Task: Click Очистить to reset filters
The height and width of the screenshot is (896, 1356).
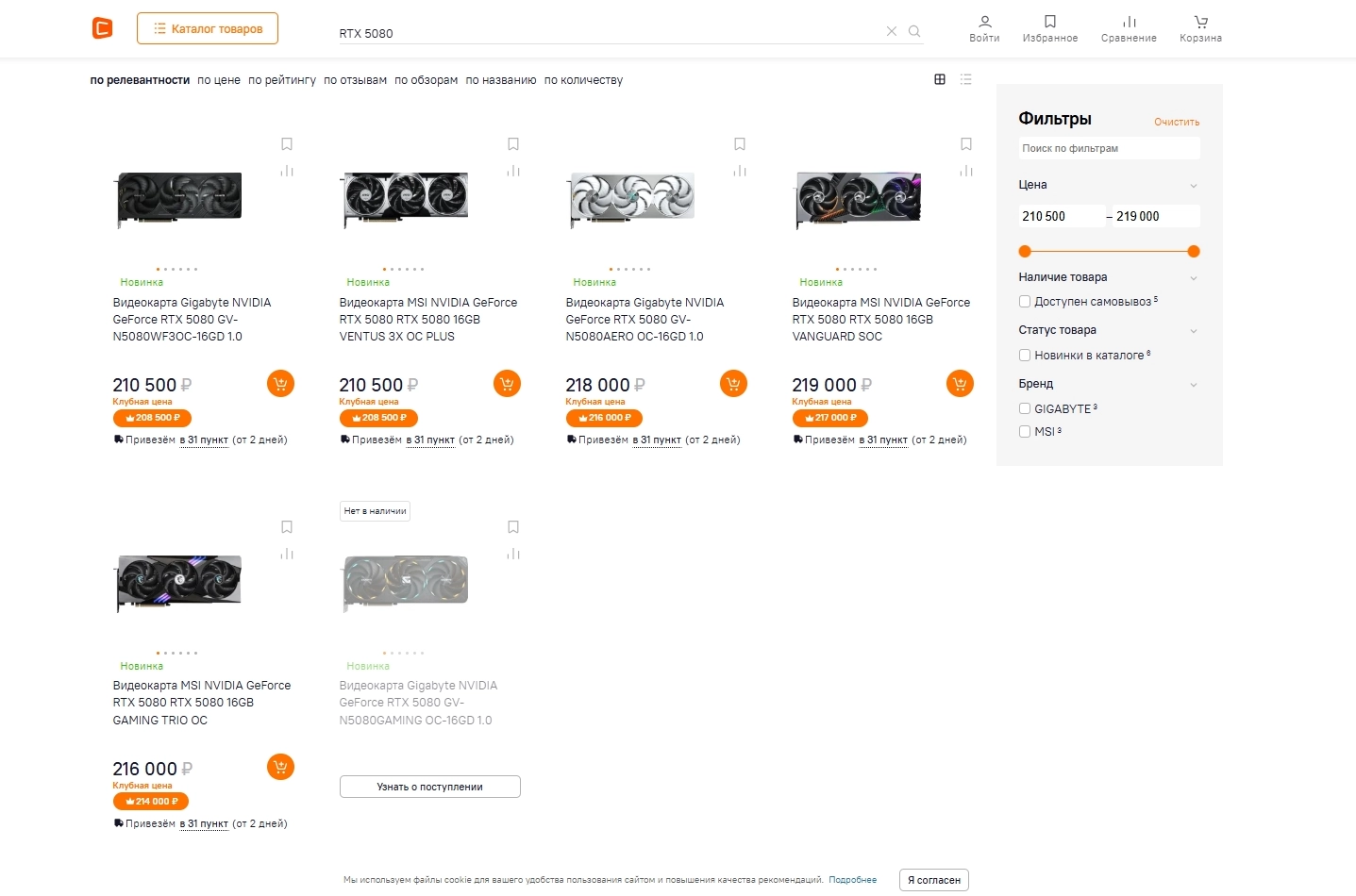Action: 1177,122
